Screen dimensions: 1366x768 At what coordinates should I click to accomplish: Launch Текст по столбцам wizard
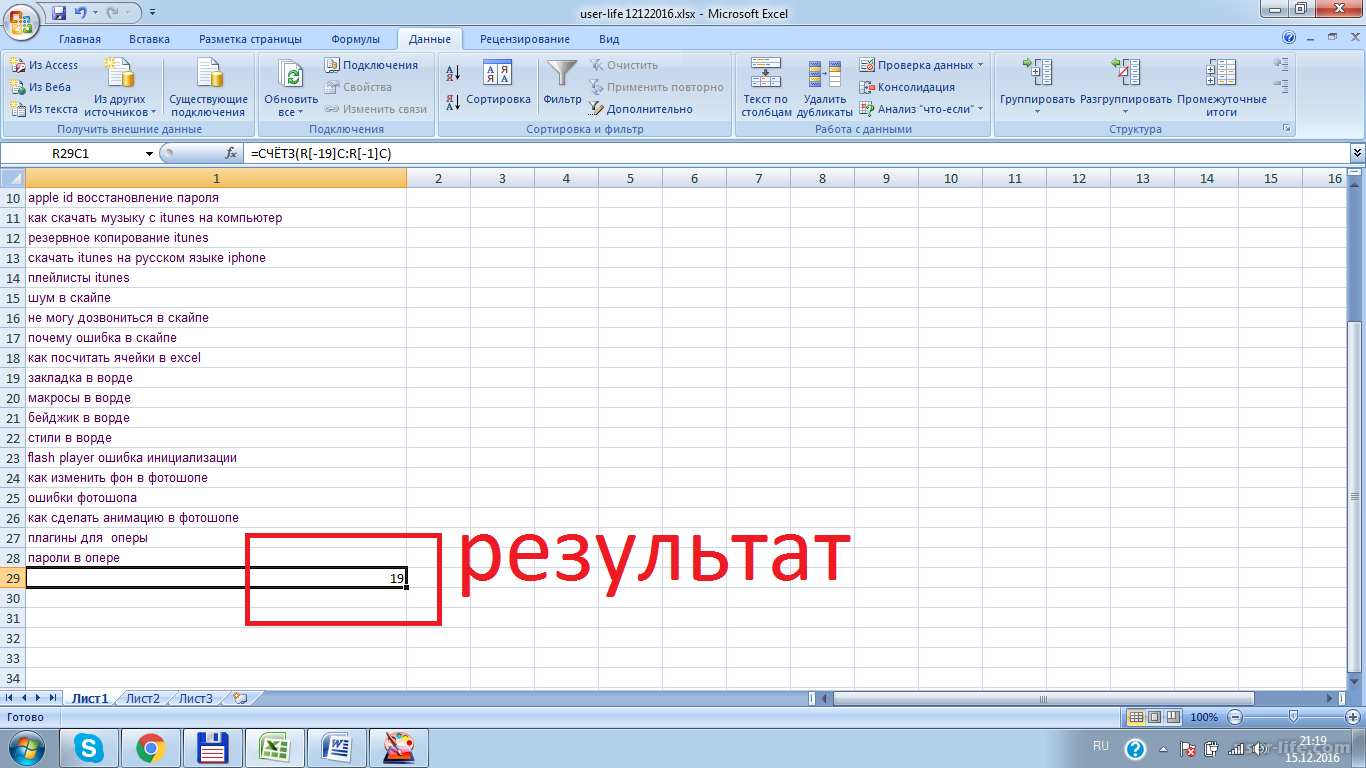tap(766, 88)
